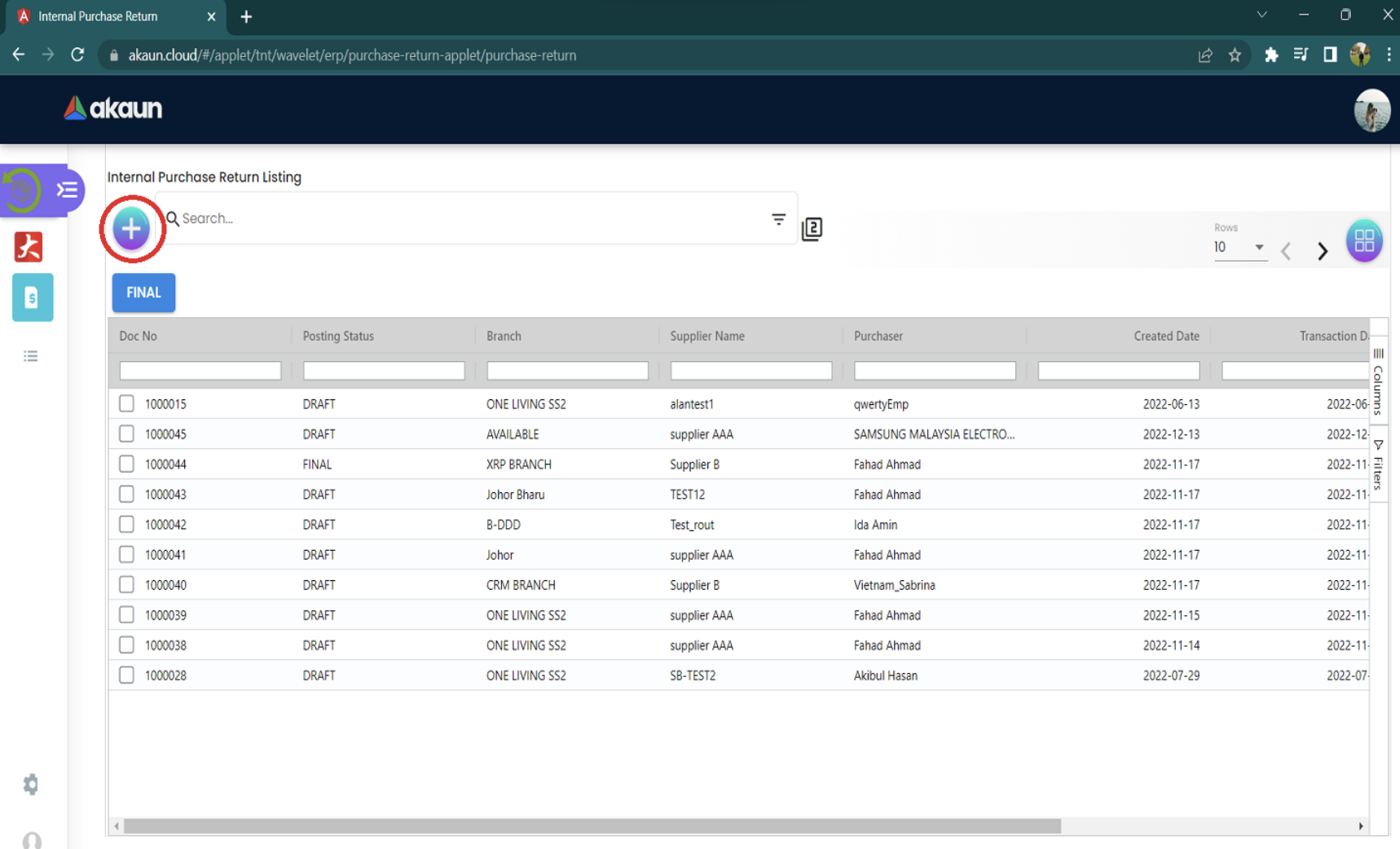Expand the Columns side panel
This screenshot has width=1400, height=849.
tap(1377, 383)
